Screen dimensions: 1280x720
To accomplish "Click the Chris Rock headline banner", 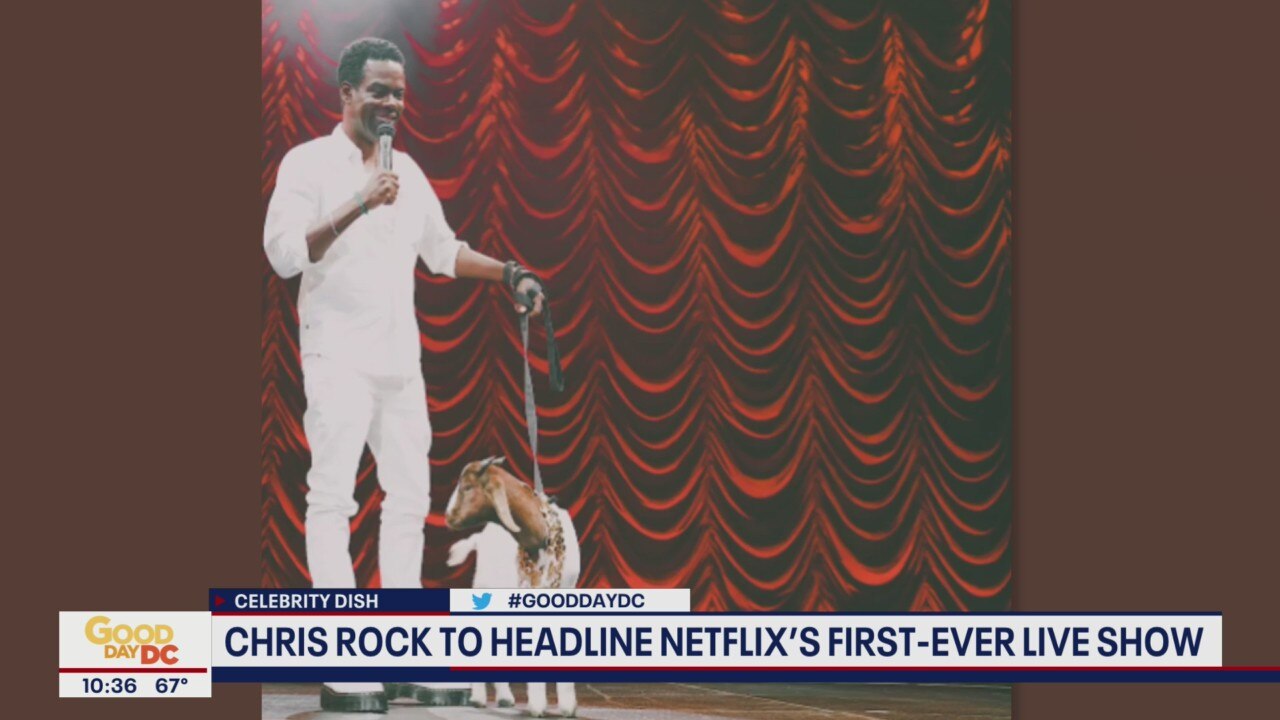I will tap(716, 641).
